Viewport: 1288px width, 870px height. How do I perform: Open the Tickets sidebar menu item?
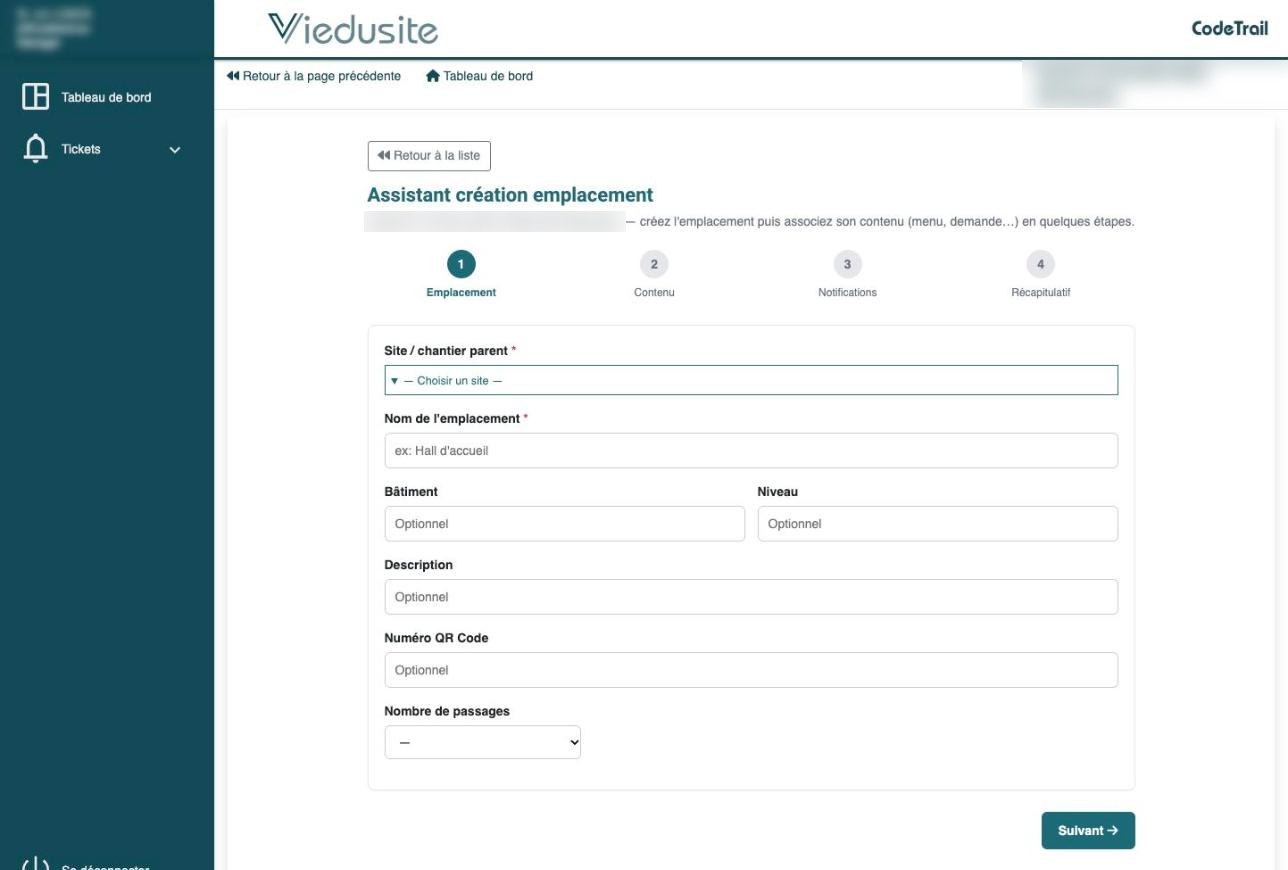[x=107, y=150]
